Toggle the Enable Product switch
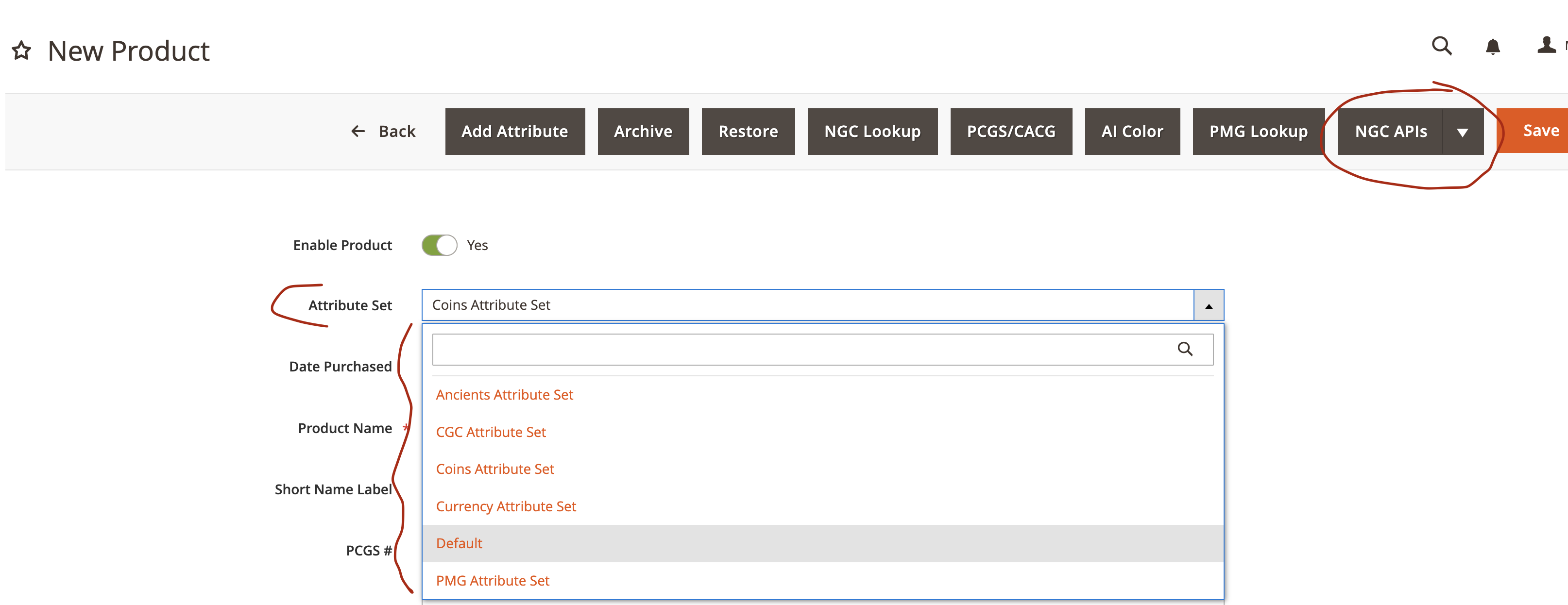 click(439, 245)
